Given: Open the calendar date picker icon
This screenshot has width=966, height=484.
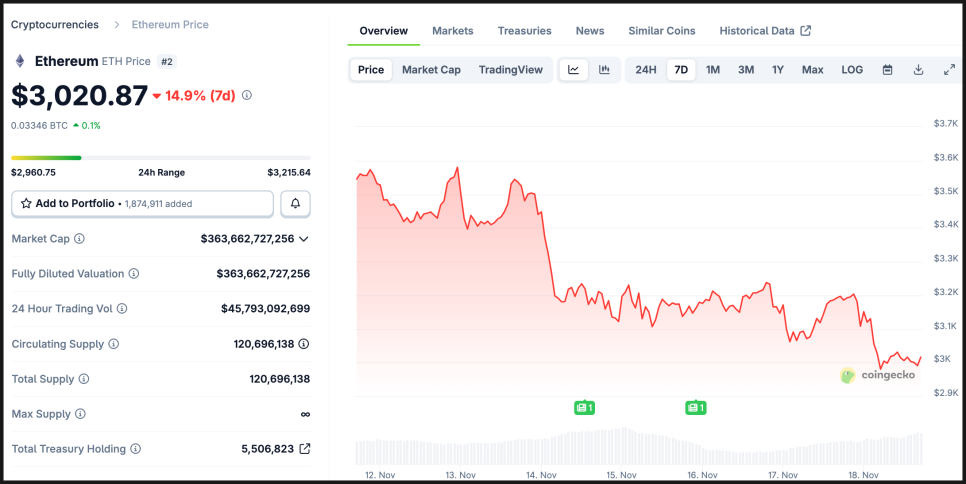Looking at the screenshot, I should (x=887, y=70).
